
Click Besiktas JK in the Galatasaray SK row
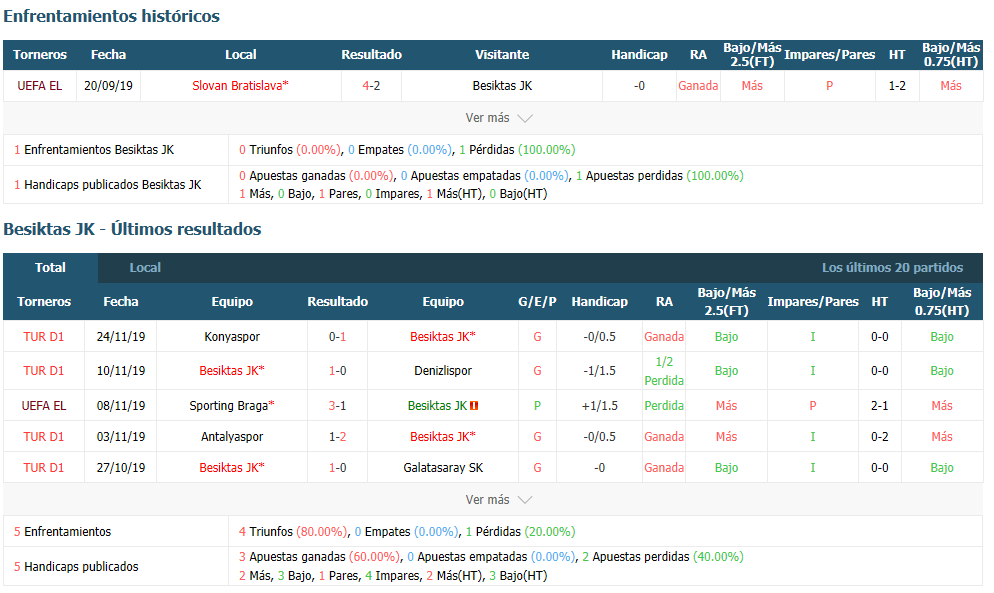click(x=232, y=467)
